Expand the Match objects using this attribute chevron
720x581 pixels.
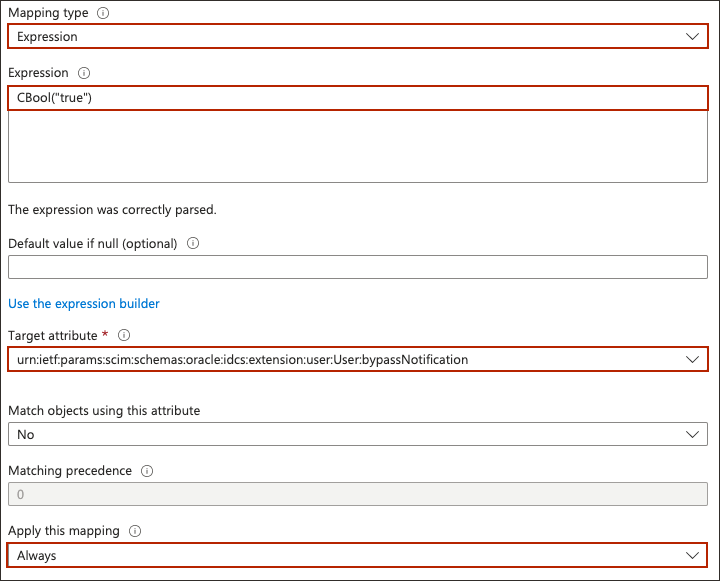click(x=692, y=434)
